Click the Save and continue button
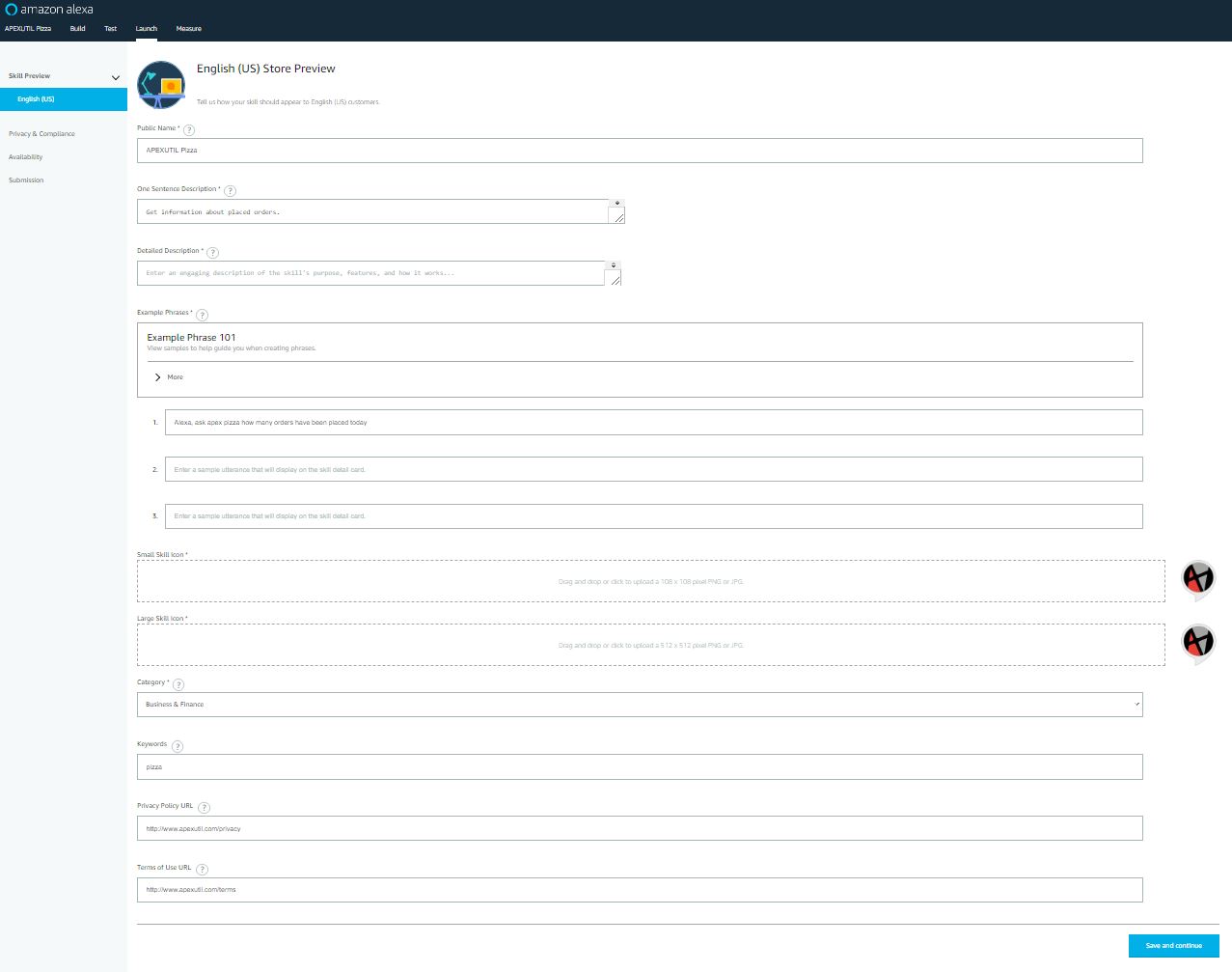This screenshot has width=1232, height=972. tap(1174, 946)
